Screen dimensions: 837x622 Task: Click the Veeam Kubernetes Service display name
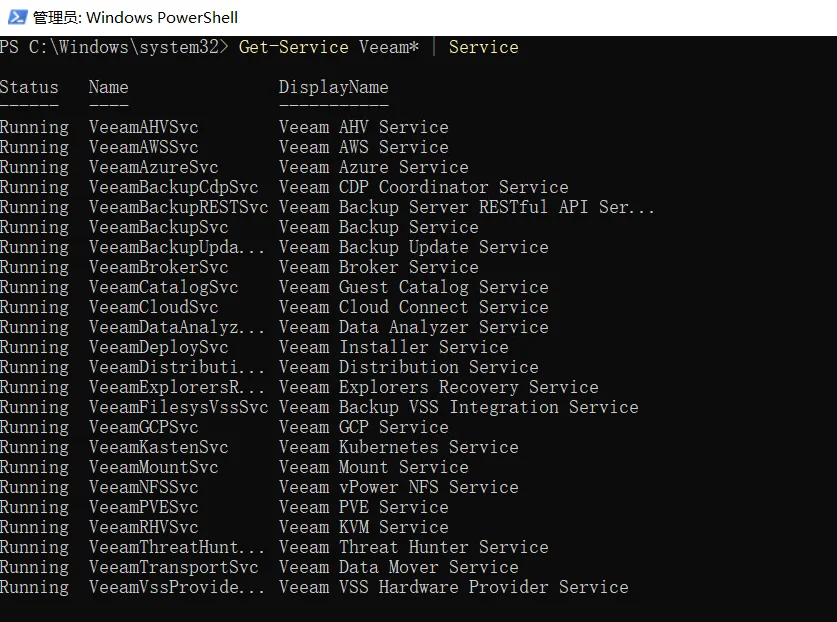coord(398,447)
